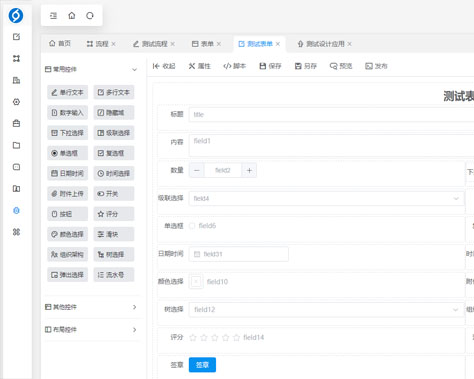Pick the 开关 switch control
The width and height of the screenshot is (474, 379).
(x=114, y=194)
